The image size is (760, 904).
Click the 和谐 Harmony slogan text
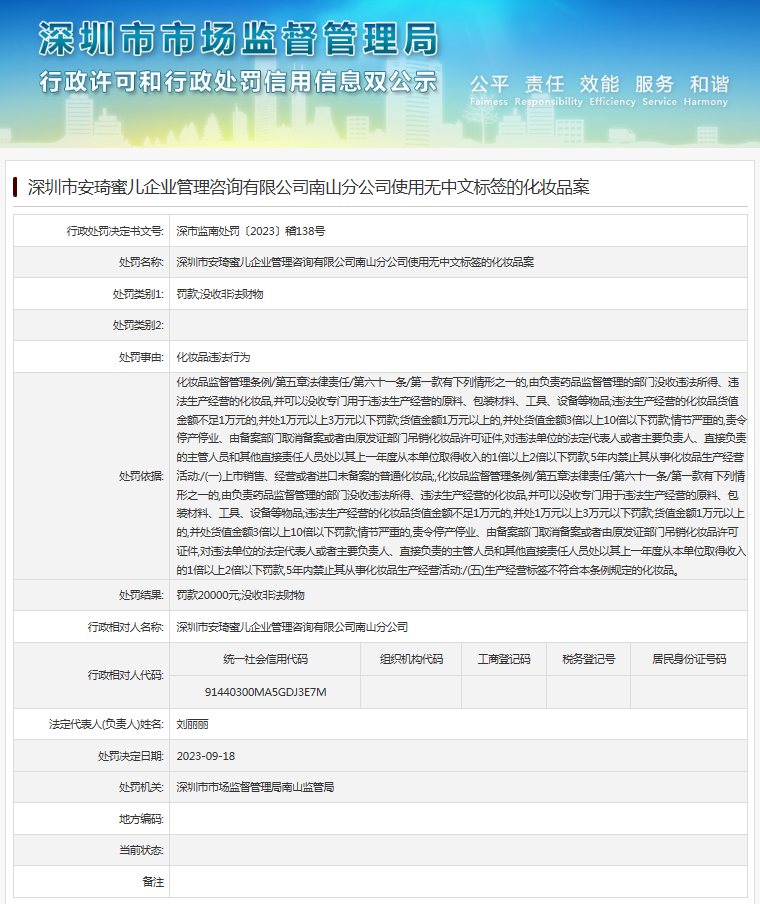[708, 86]
